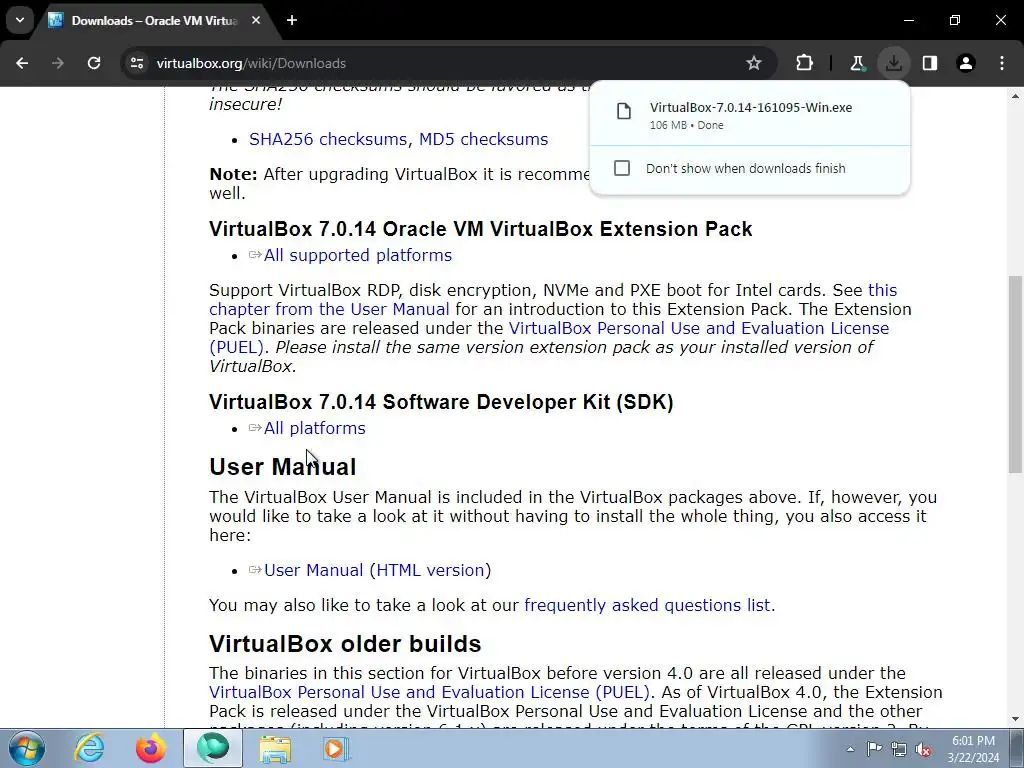Close the Downloads – Oracle VM VirtualBox tab

point(256,20)
